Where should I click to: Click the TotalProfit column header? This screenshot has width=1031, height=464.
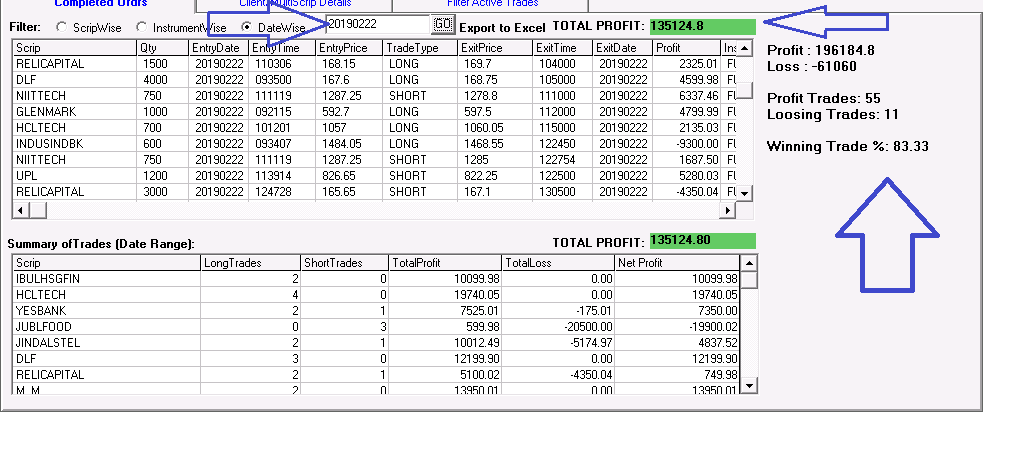click(445, 263)
